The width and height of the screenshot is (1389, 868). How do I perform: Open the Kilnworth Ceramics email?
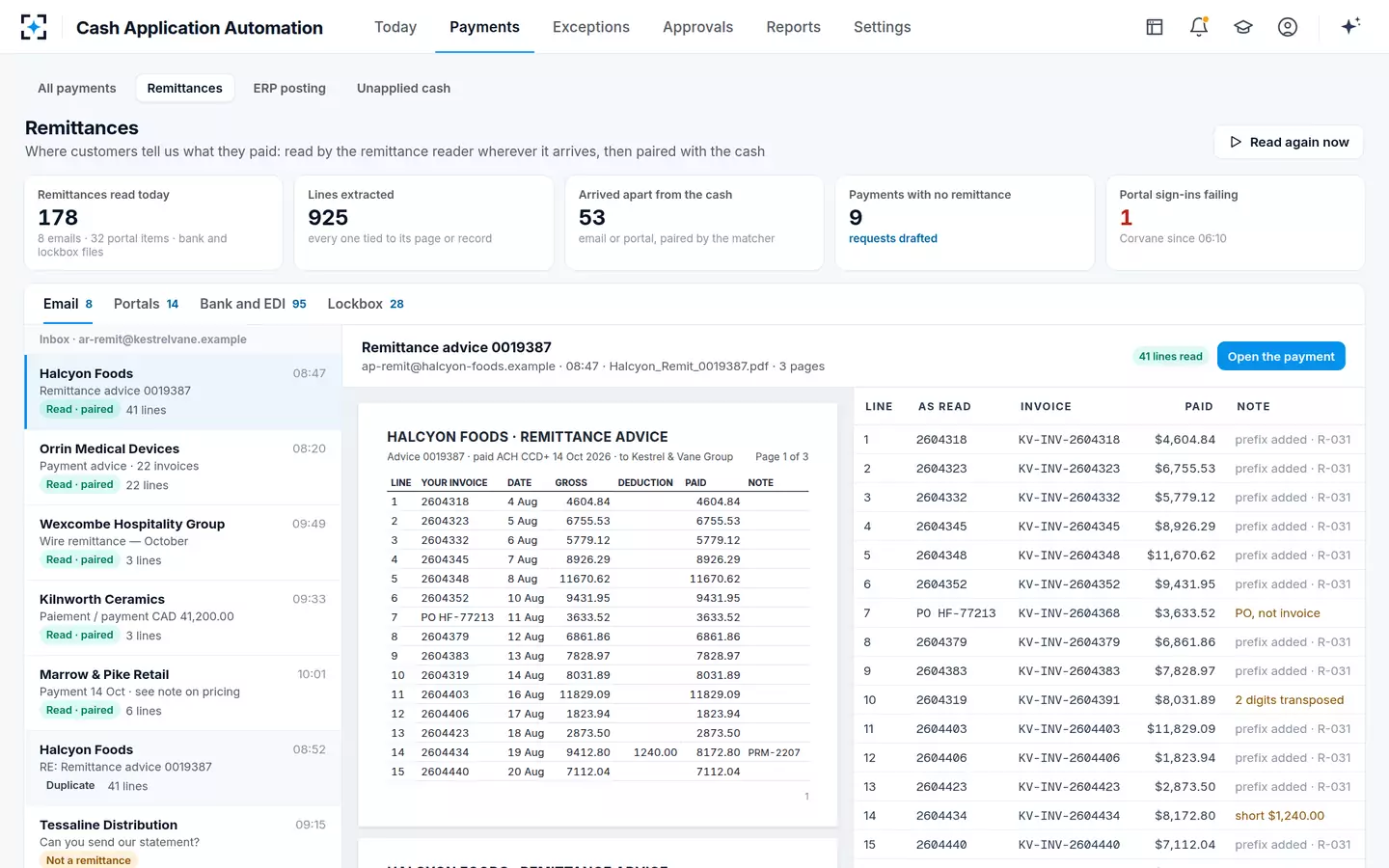click(x=183, y=617)
